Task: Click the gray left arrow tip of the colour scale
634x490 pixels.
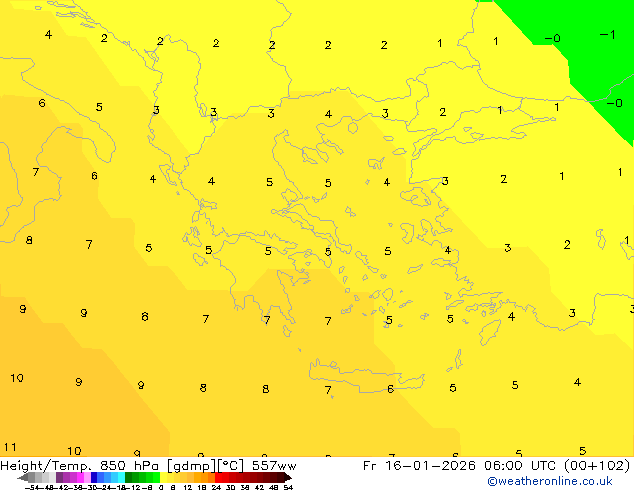Action: [23, 478]
